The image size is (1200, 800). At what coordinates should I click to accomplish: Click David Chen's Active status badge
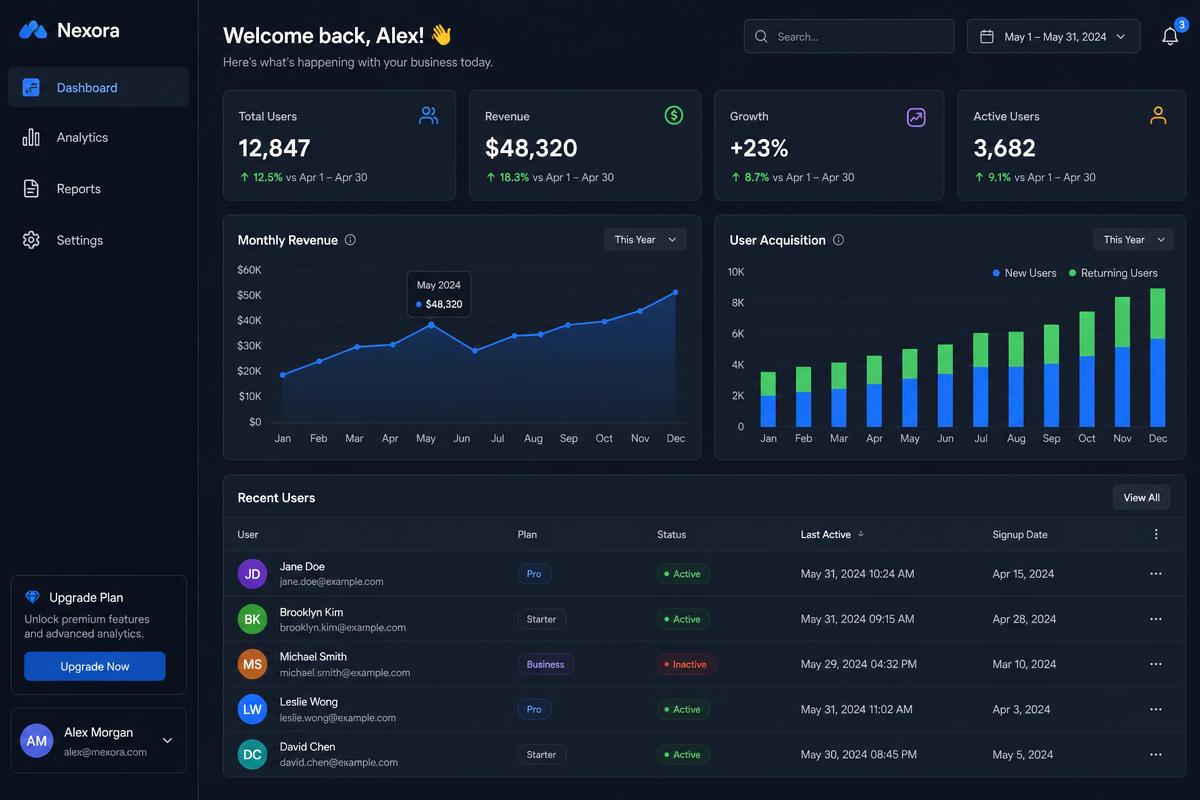tap(683, 754)
